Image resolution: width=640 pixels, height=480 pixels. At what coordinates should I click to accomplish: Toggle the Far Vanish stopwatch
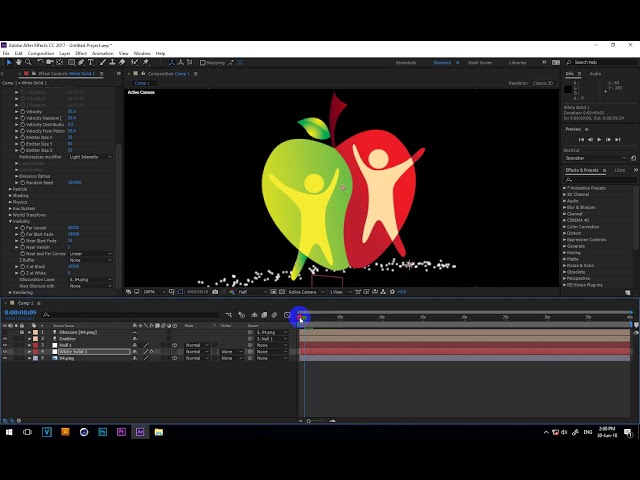(22, 228)
